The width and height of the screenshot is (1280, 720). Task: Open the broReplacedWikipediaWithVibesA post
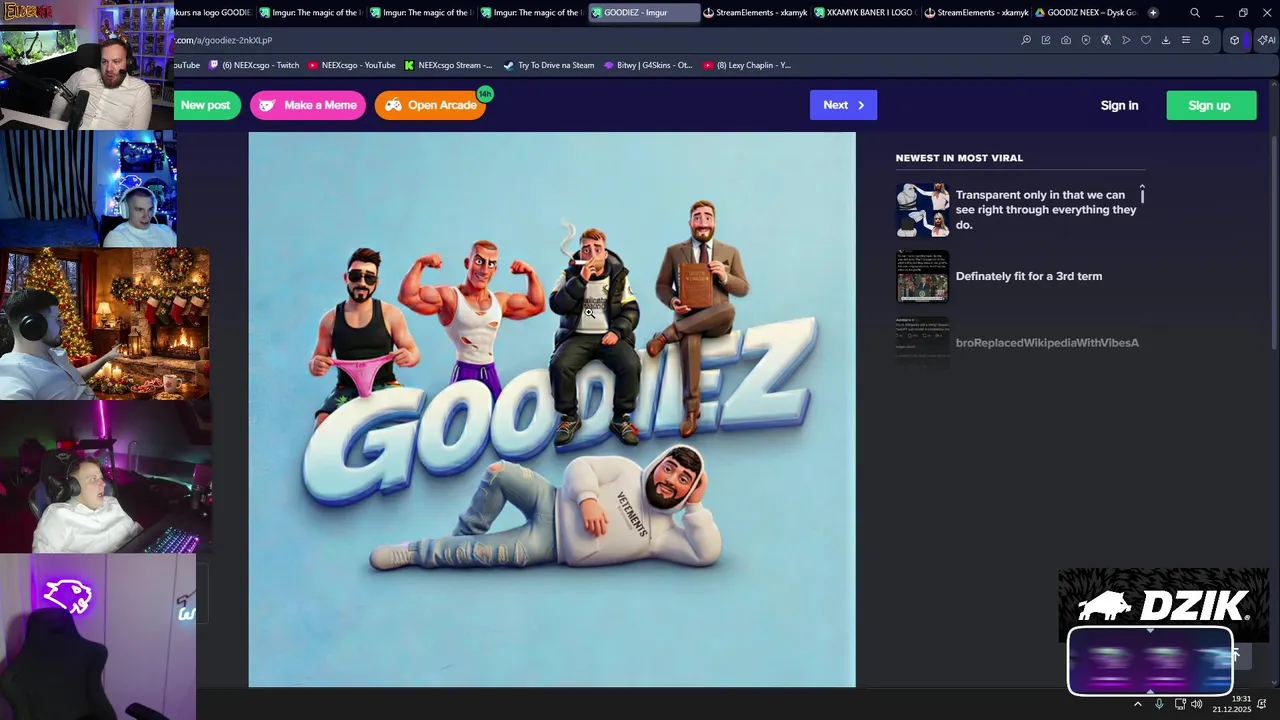coord(1047,343)
